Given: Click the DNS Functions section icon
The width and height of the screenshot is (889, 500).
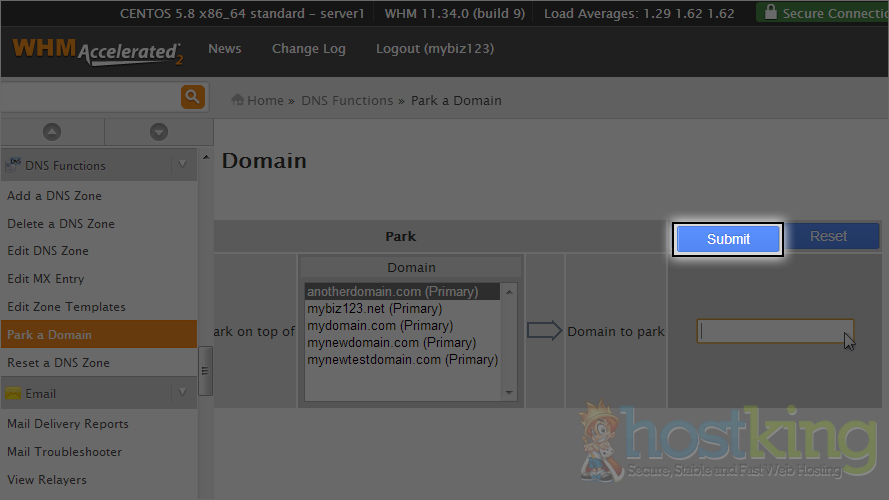Looking at the screenshot, I should point(14,165).
